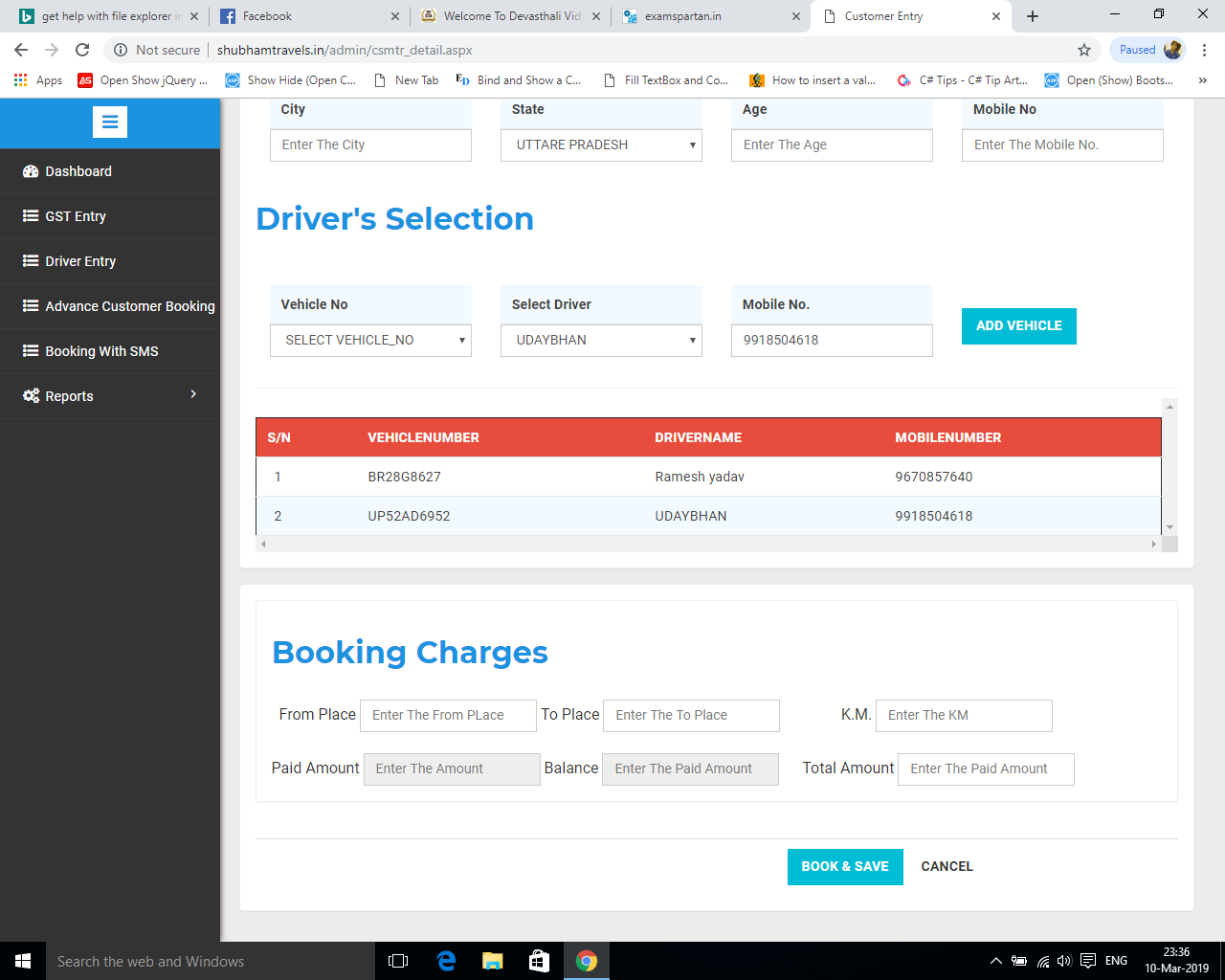Screen dimensions: 1225x980
Task: Click the Dashboard gauge icon
Action: (x=31, y=171)
